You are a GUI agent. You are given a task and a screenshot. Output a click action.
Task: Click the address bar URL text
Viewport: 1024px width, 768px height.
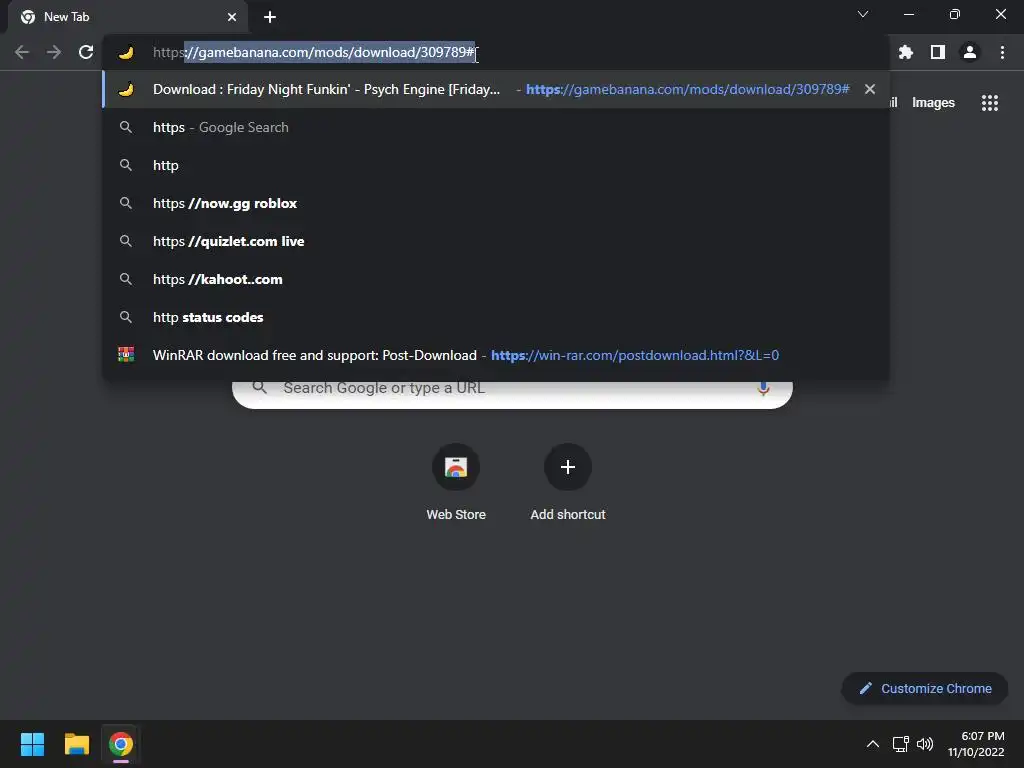point(313,52)
